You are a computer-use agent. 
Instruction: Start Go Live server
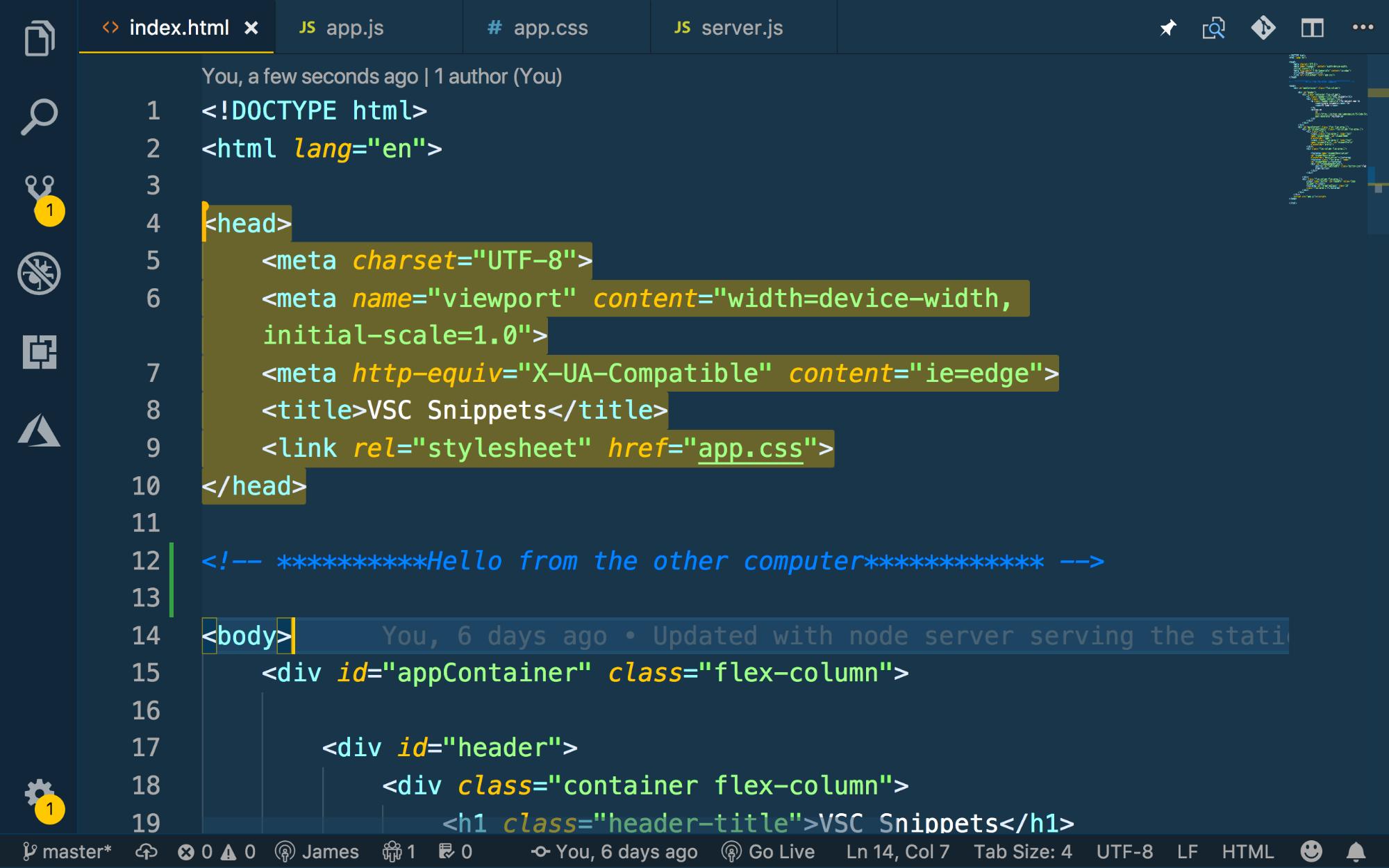768,851
